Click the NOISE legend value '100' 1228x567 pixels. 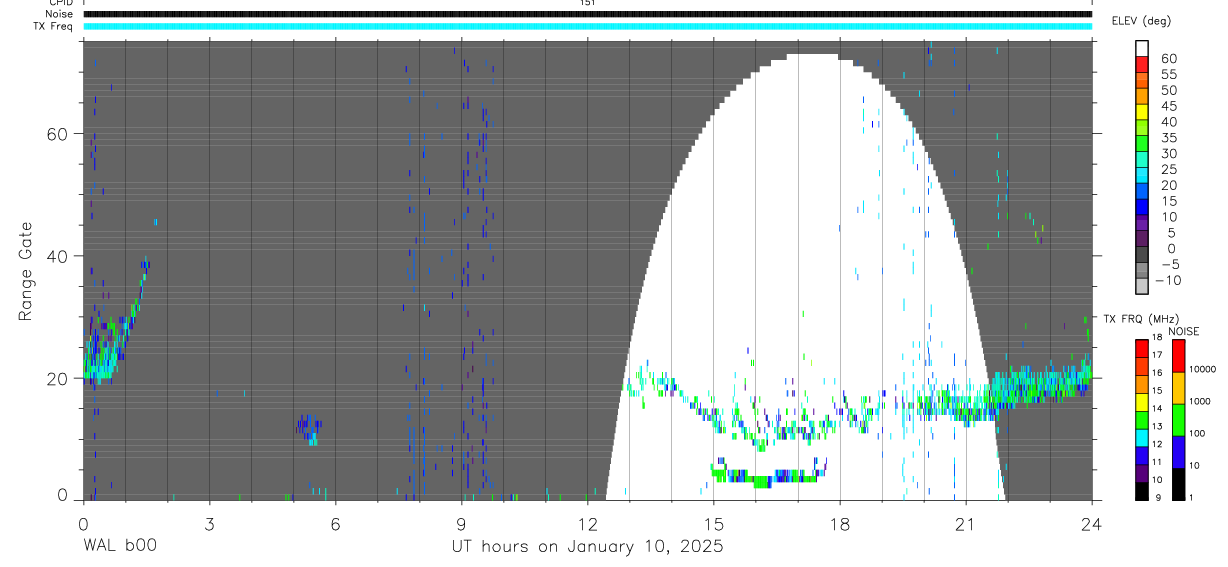coord(1198,433)
